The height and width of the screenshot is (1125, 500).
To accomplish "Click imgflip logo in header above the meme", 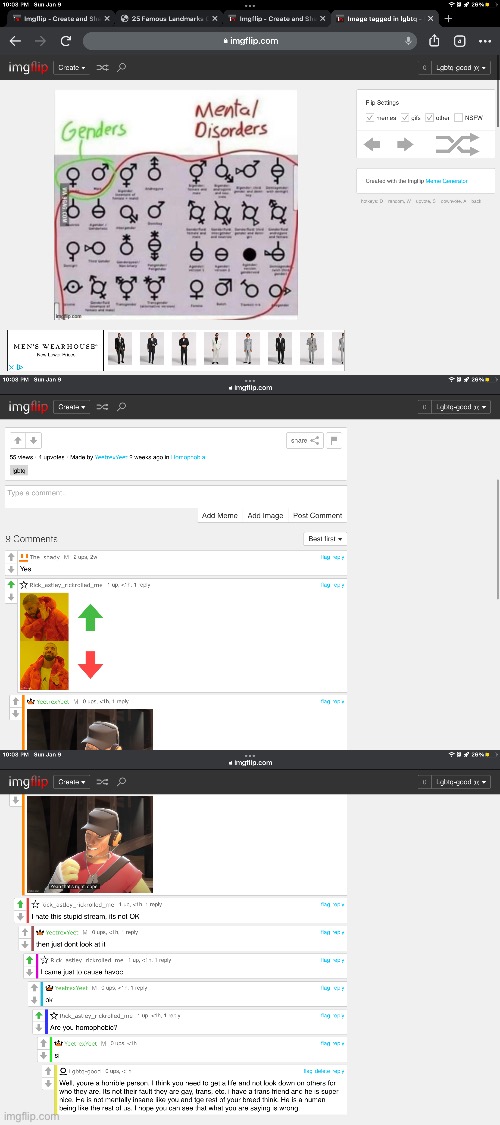I will (x=28, y=67).
